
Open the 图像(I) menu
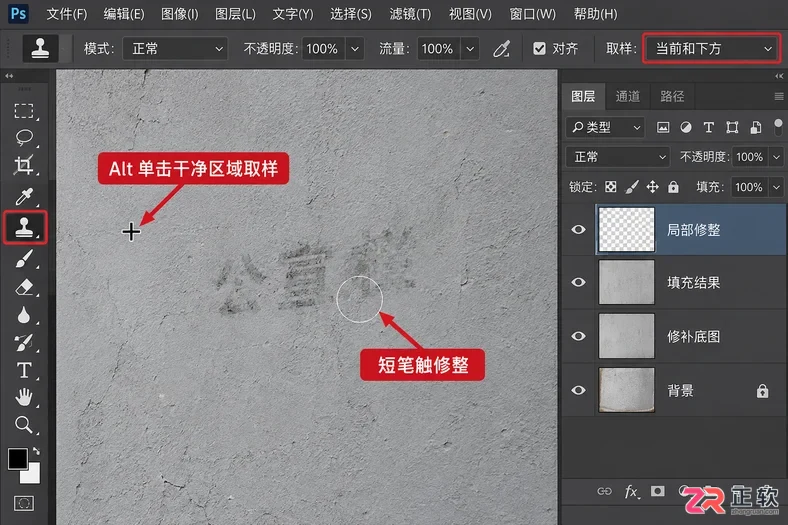click(179, 14)
